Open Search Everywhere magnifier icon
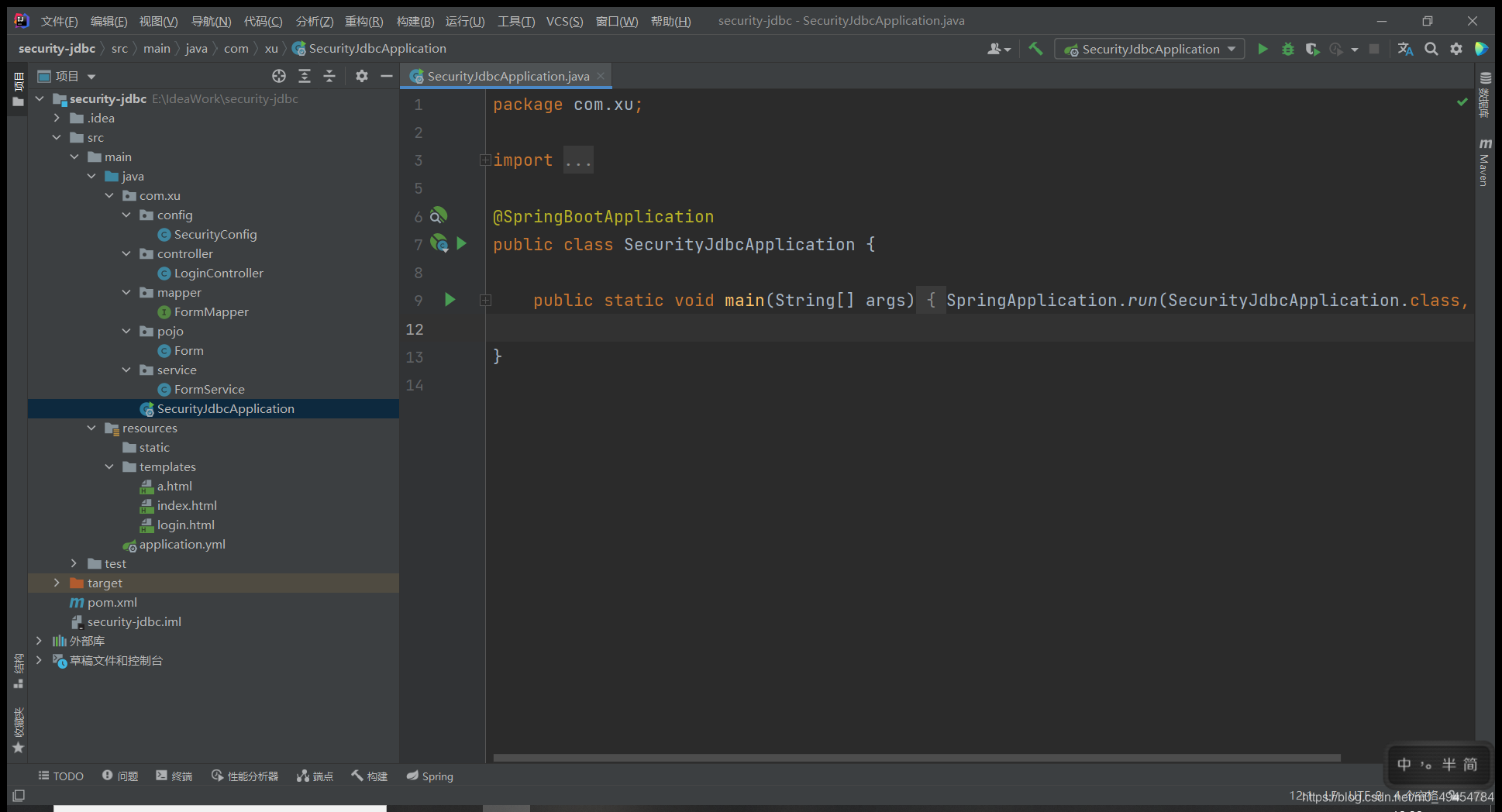The image size is (1502, 812). pos(1431,49)
